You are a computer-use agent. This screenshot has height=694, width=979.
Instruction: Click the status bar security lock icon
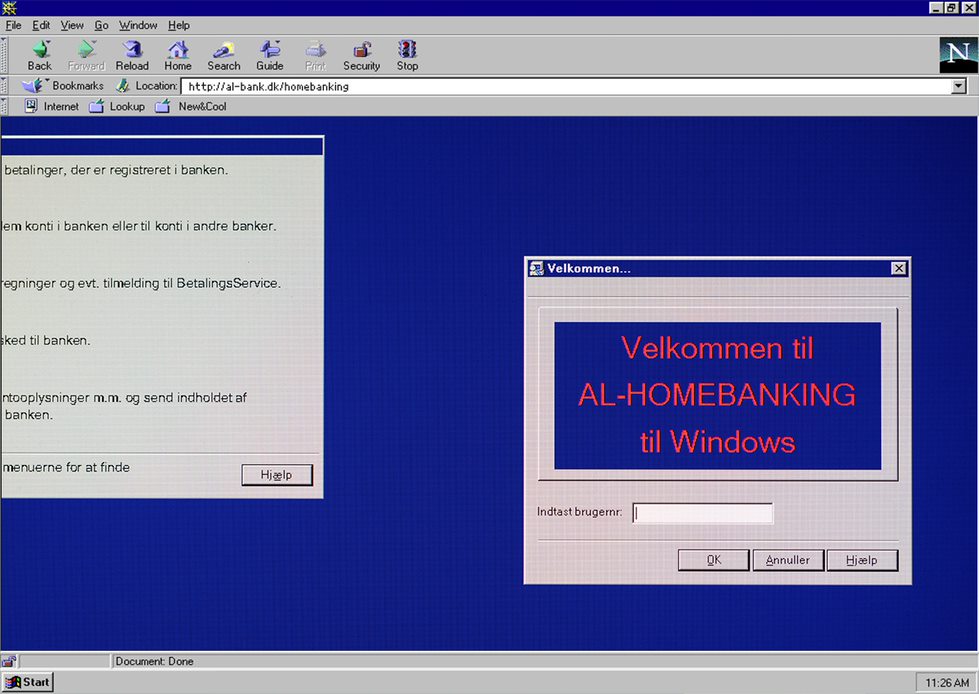(x=9, y=661)
